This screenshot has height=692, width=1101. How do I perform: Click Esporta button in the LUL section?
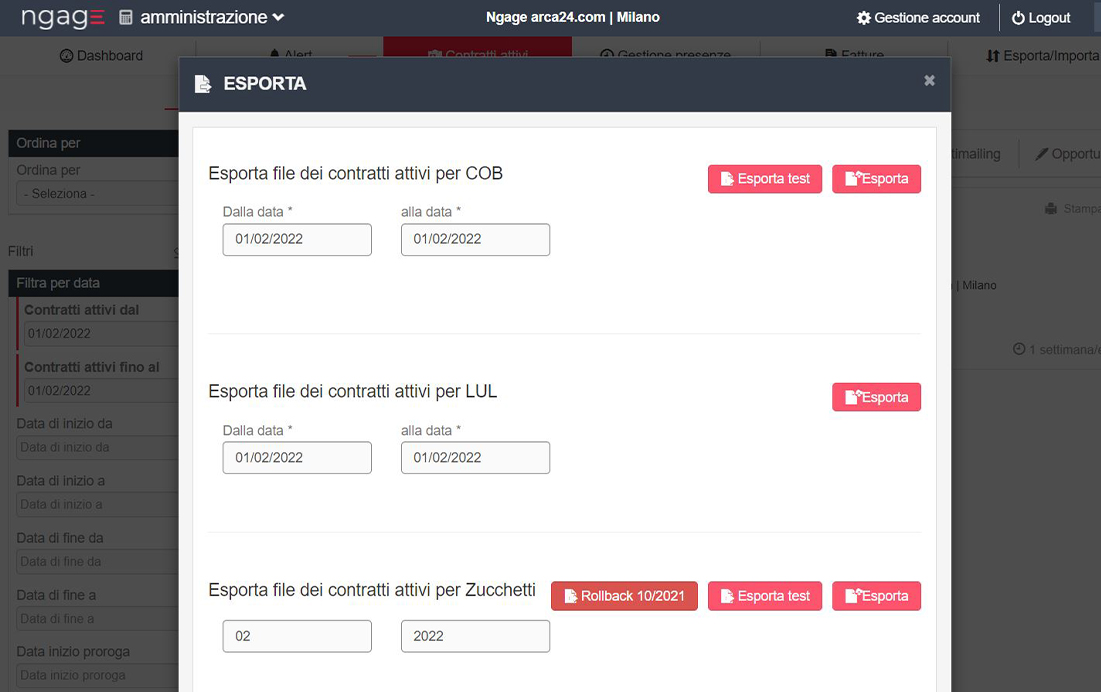pyautogui.click(x=876, y=397)
